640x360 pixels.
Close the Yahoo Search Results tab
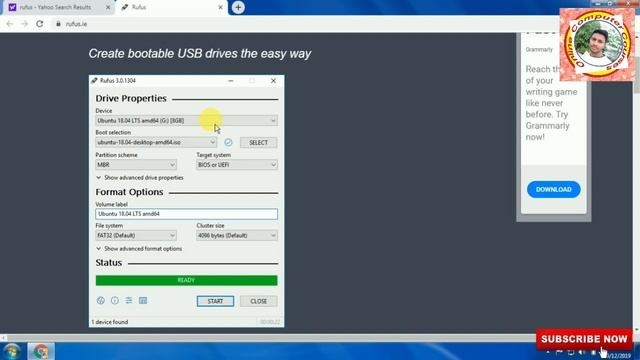click(108, 7)
